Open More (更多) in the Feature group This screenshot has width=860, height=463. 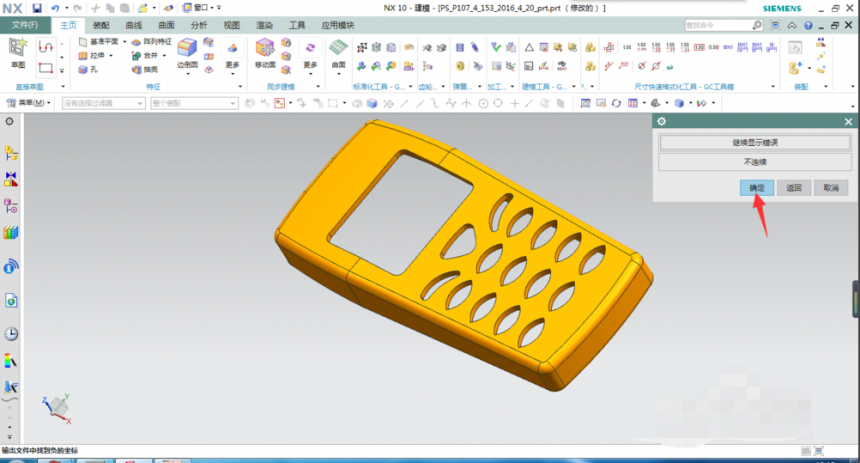[232, 55]
